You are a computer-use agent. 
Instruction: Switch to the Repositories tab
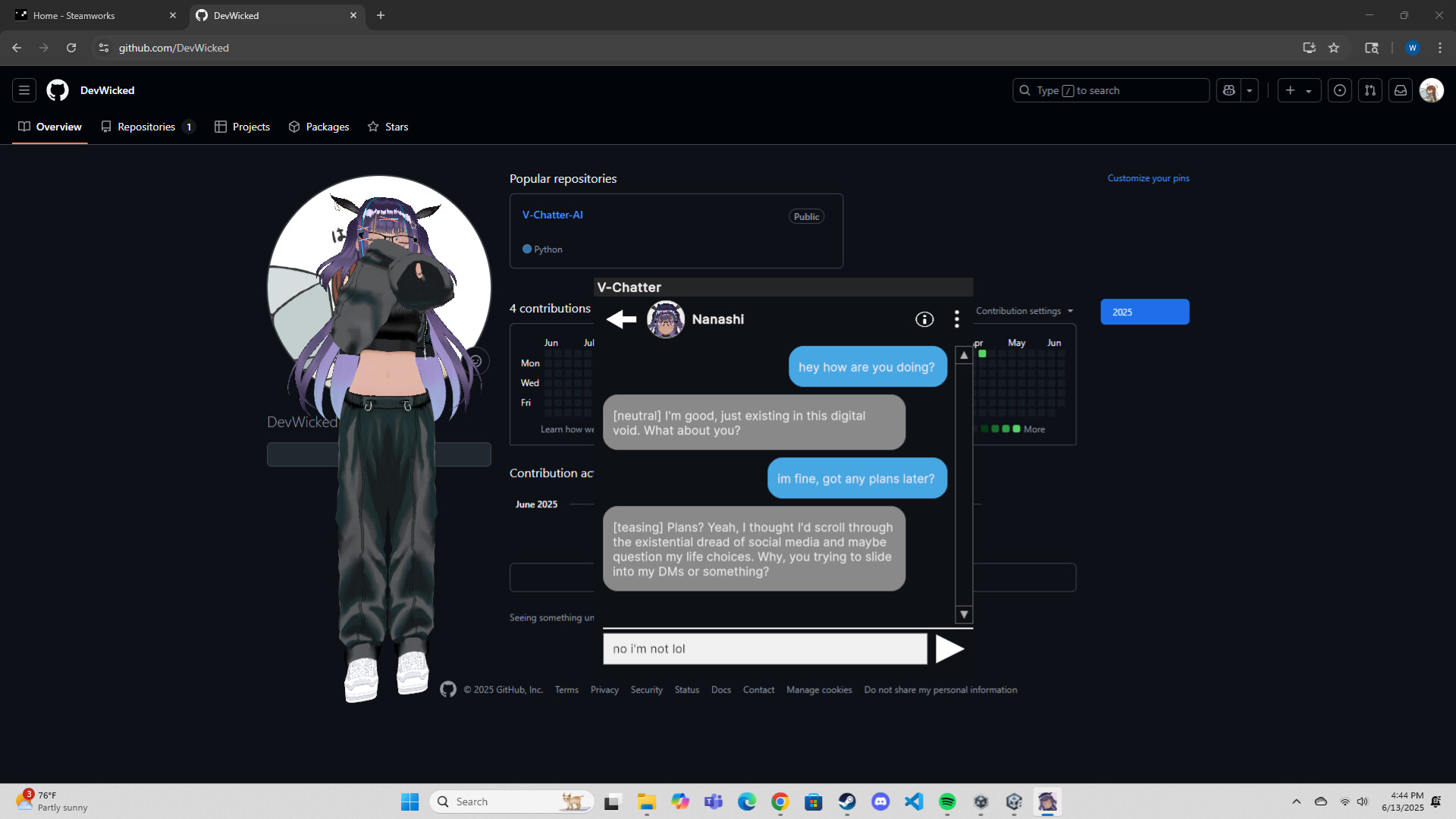pos(148,127)
